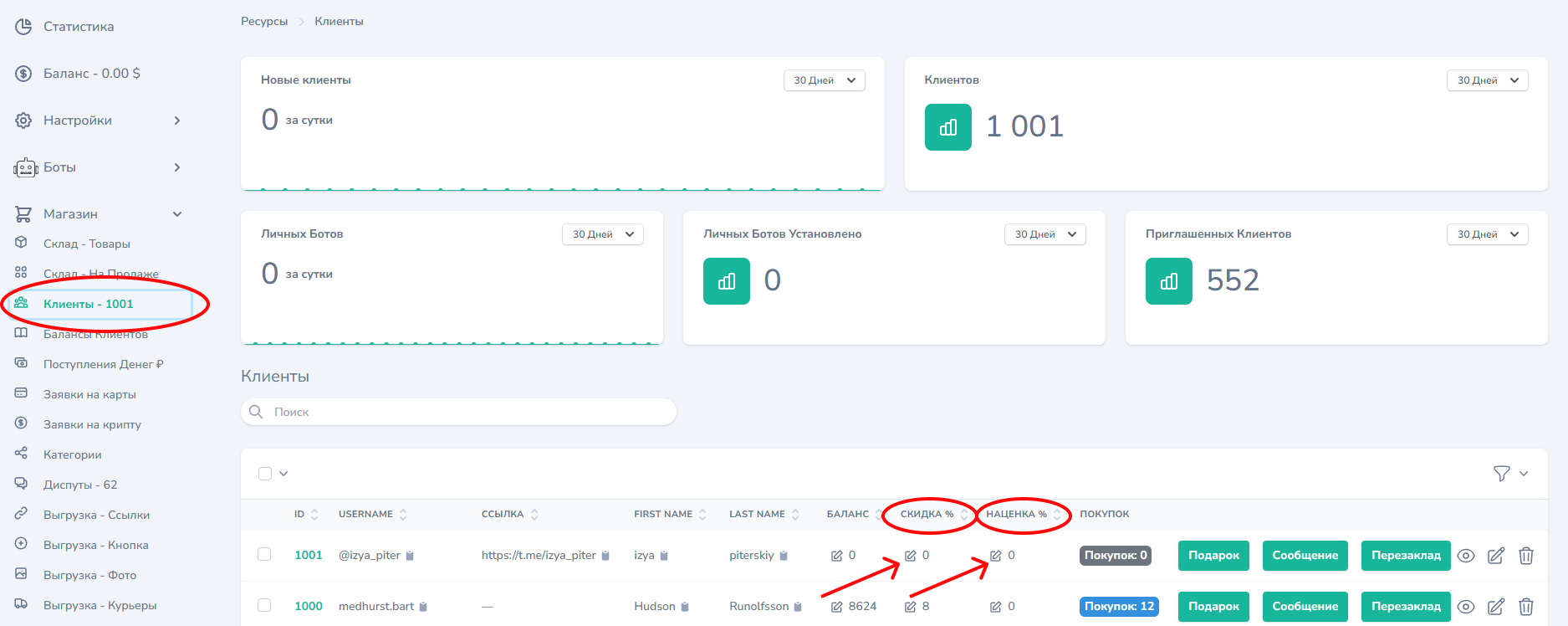Expand the filter options chevron
The height and width of the screenshot is (626, 1568).
tap(1524, 474)
